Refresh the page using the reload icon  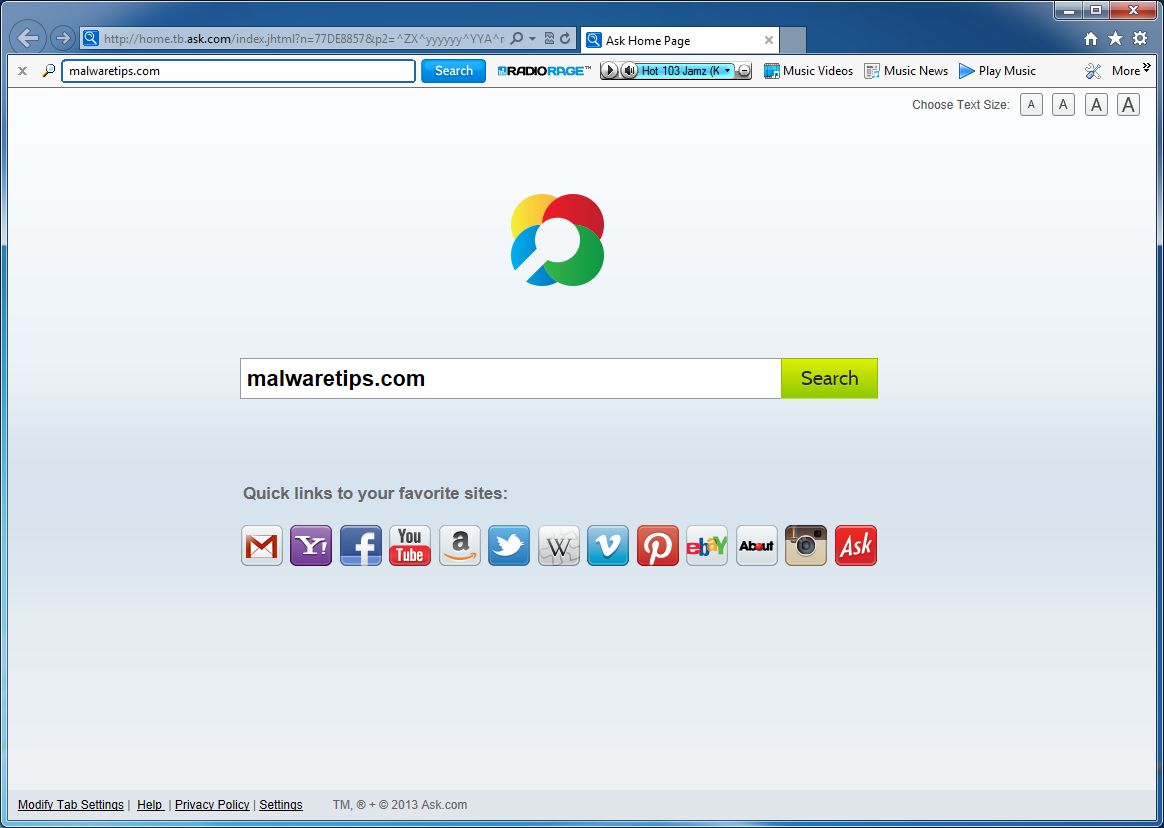[565, 39]
